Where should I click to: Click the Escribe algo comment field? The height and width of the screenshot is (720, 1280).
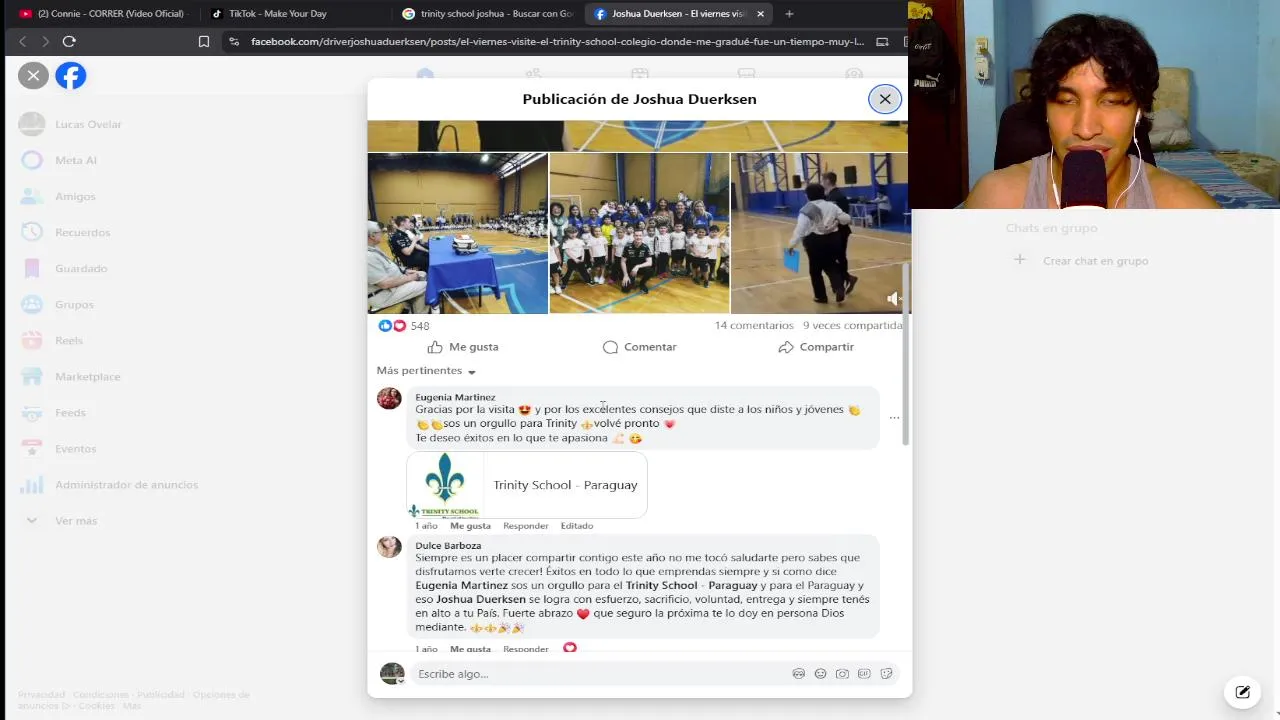[x=600, y=674]
